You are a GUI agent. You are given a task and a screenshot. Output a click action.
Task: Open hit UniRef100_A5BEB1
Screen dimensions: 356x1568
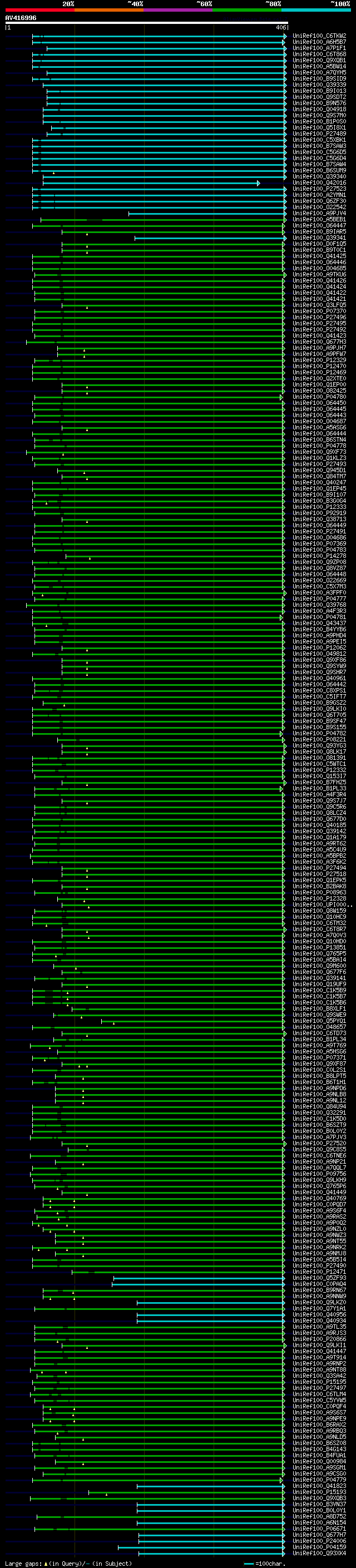pyautogui.click(x=319, y=220)
